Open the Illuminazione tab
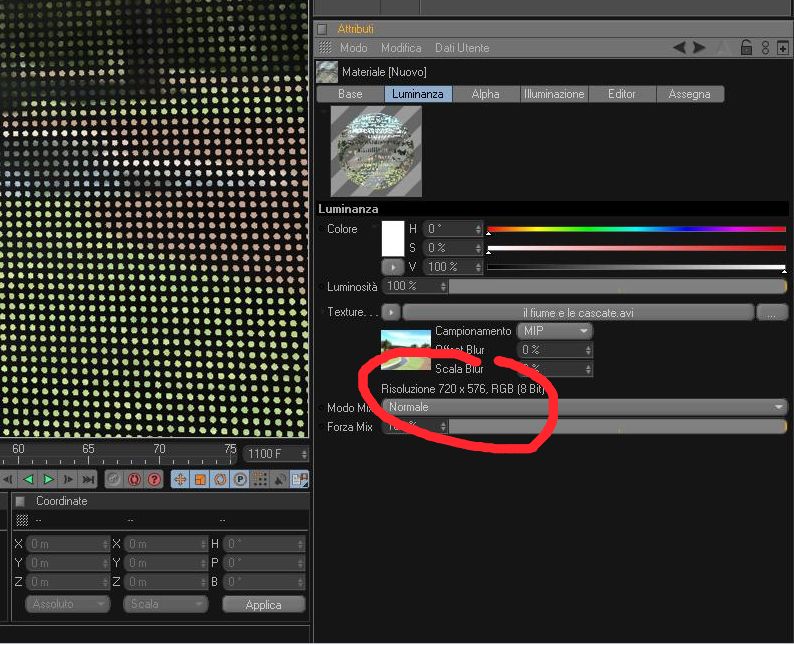Screen dimensions: 794x645 554,94
